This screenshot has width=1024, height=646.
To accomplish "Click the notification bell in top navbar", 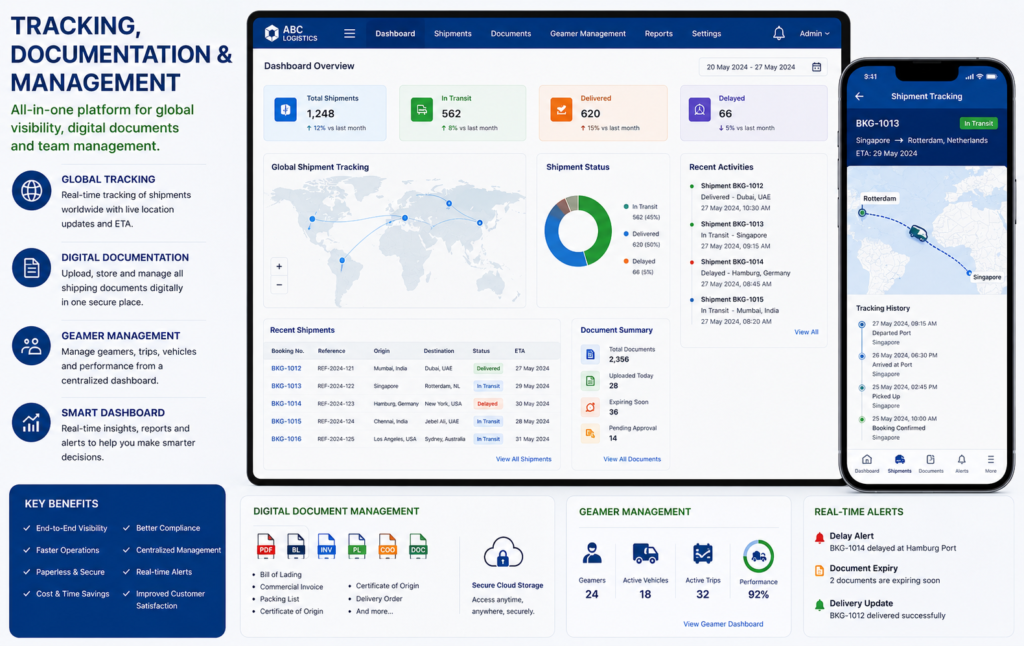I will pyautogui.click(x=778, y=33).
